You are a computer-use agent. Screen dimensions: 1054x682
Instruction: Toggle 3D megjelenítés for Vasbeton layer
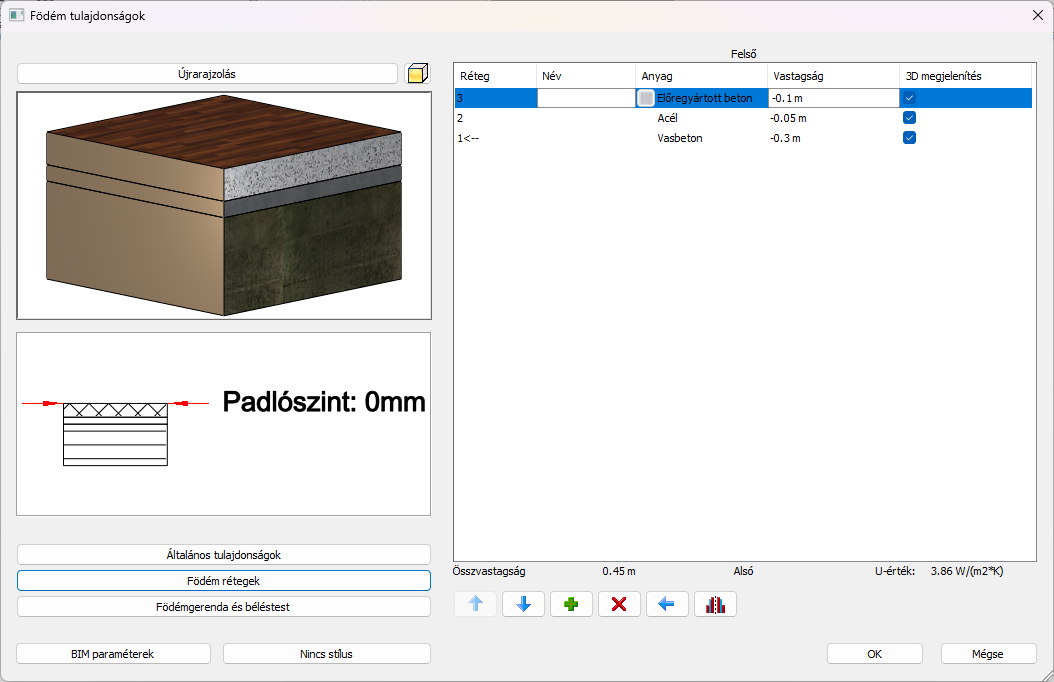pos(909,138)
